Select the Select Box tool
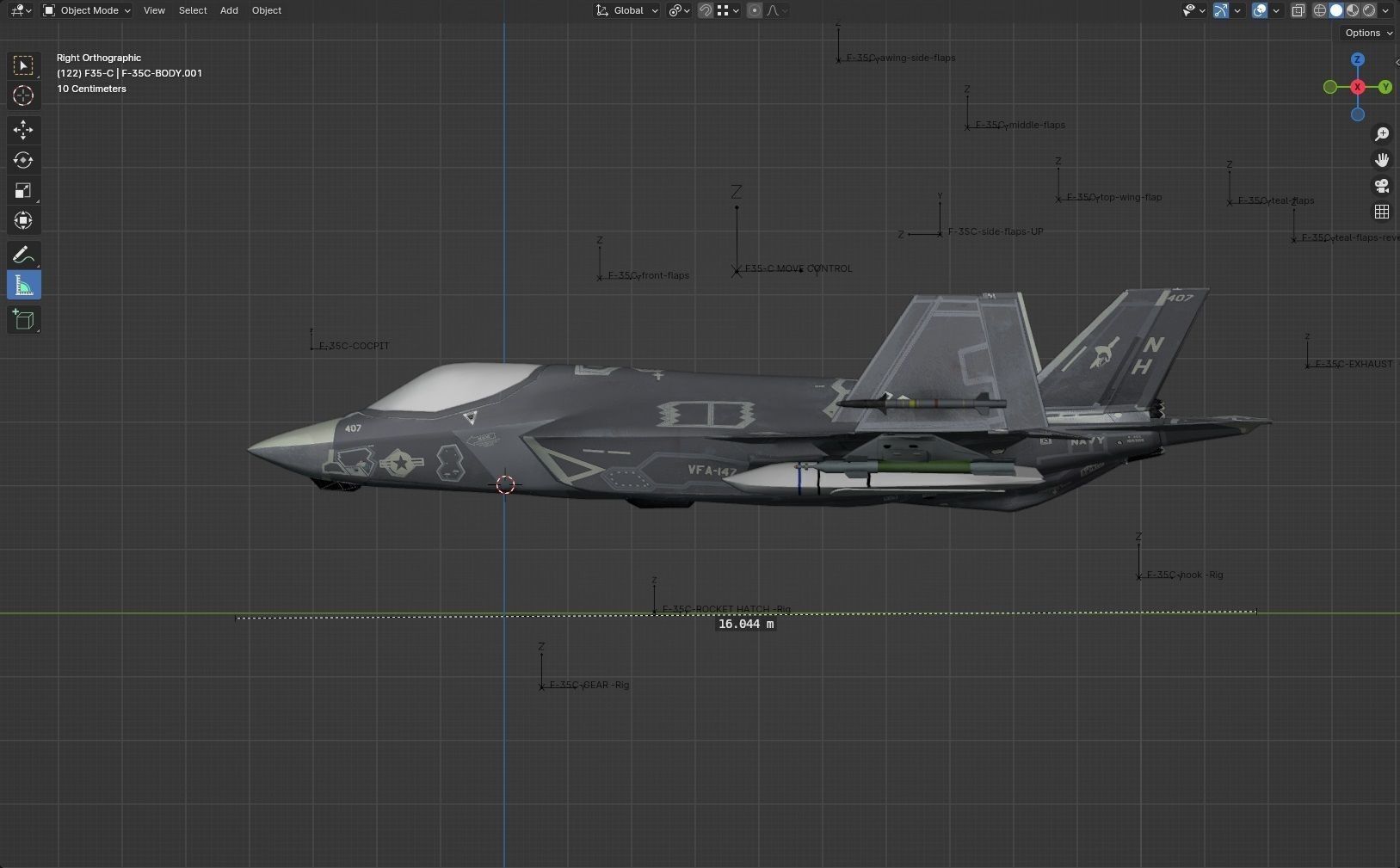 [23, 65]
